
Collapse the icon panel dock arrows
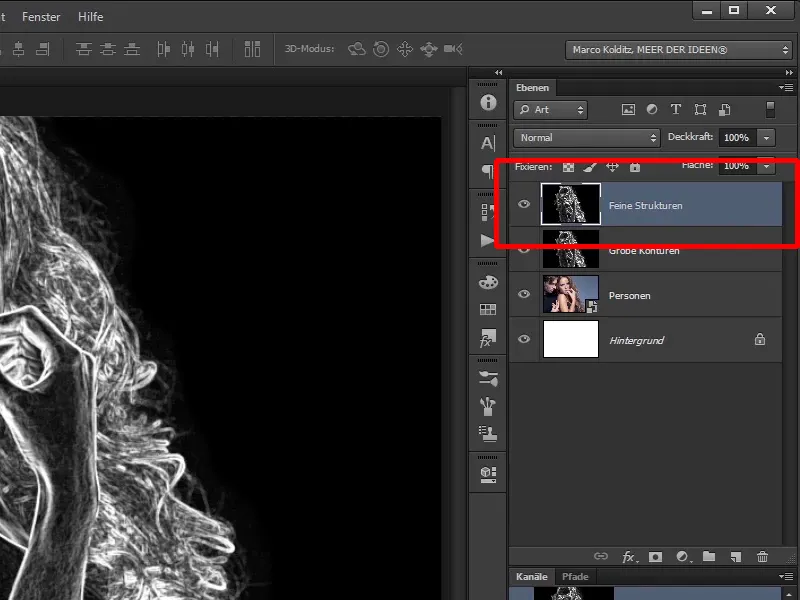(498, 72)
